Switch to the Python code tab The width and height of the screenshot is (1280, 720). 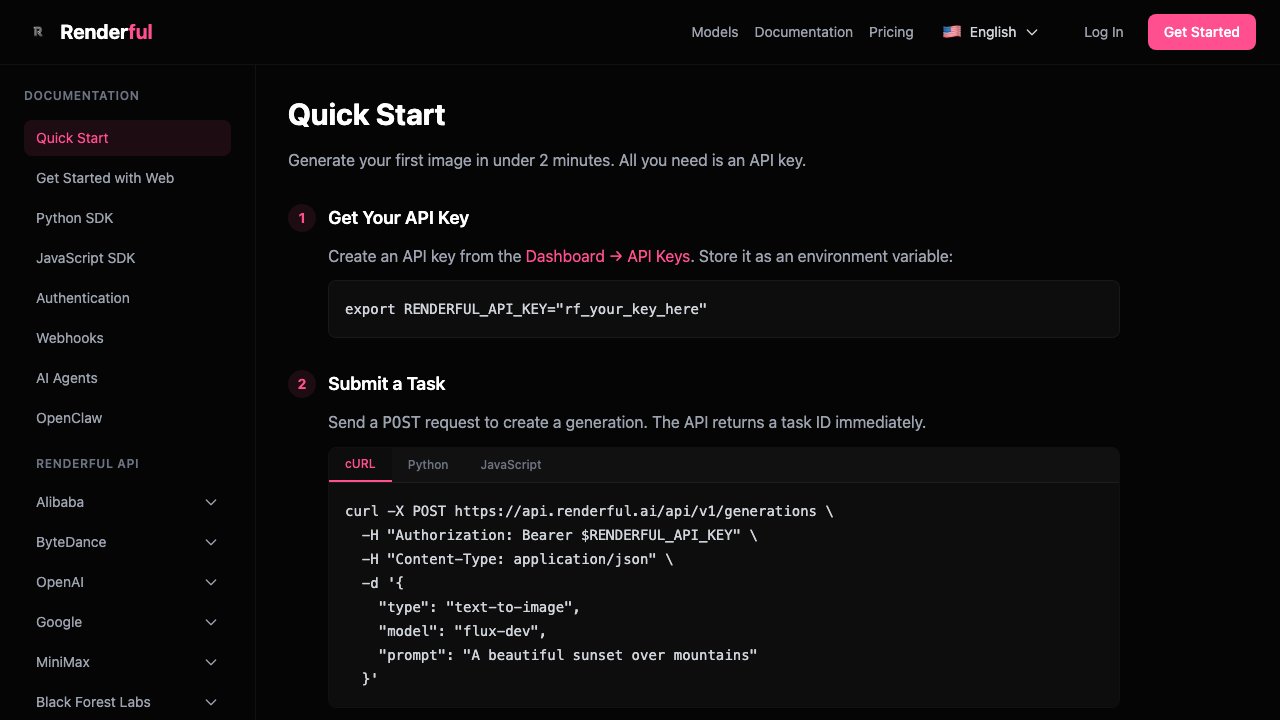point(428,465)
